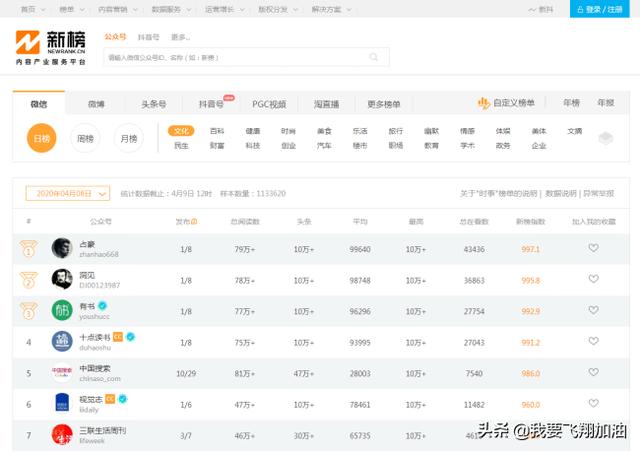Image resolution: width=640 pixels, height=452 pixels.
Task: Focus the 公众号 search input field
Action: coord(246,57)
